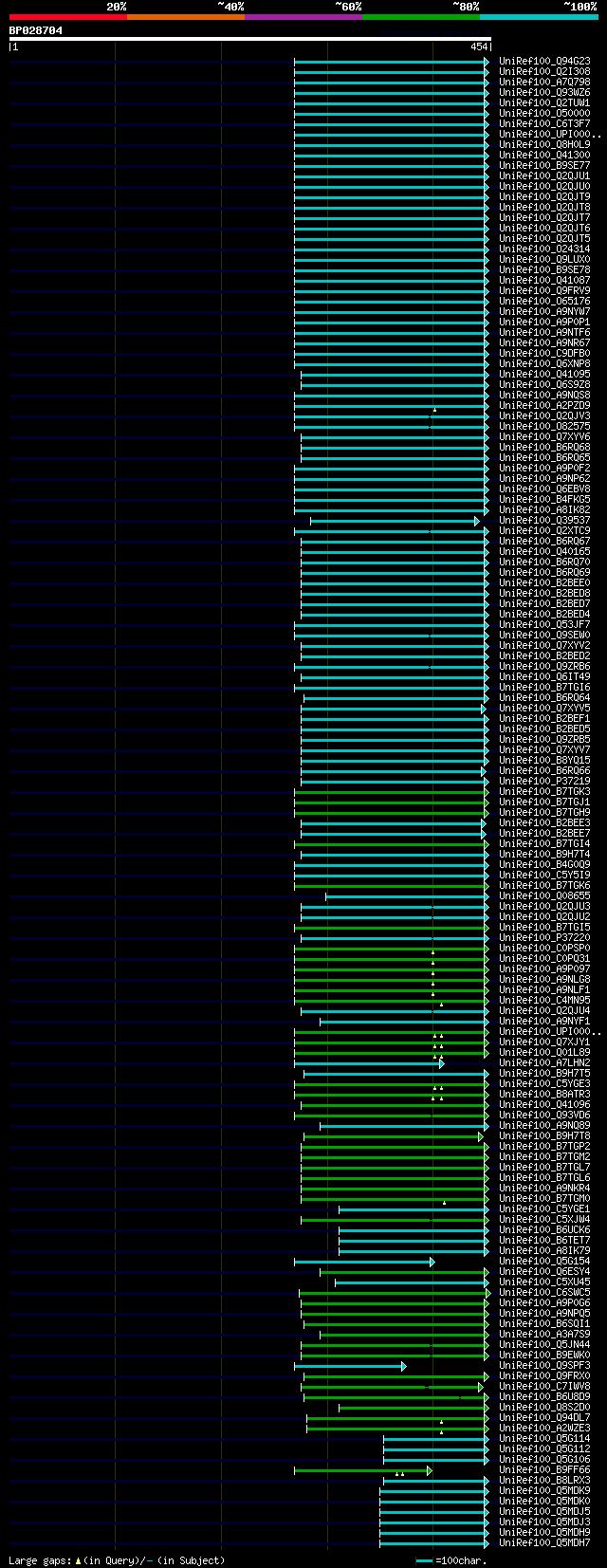Open hit UniRef100_Q8H0L9
Screen dimensions: 607x1568
[x=544, y=145]
